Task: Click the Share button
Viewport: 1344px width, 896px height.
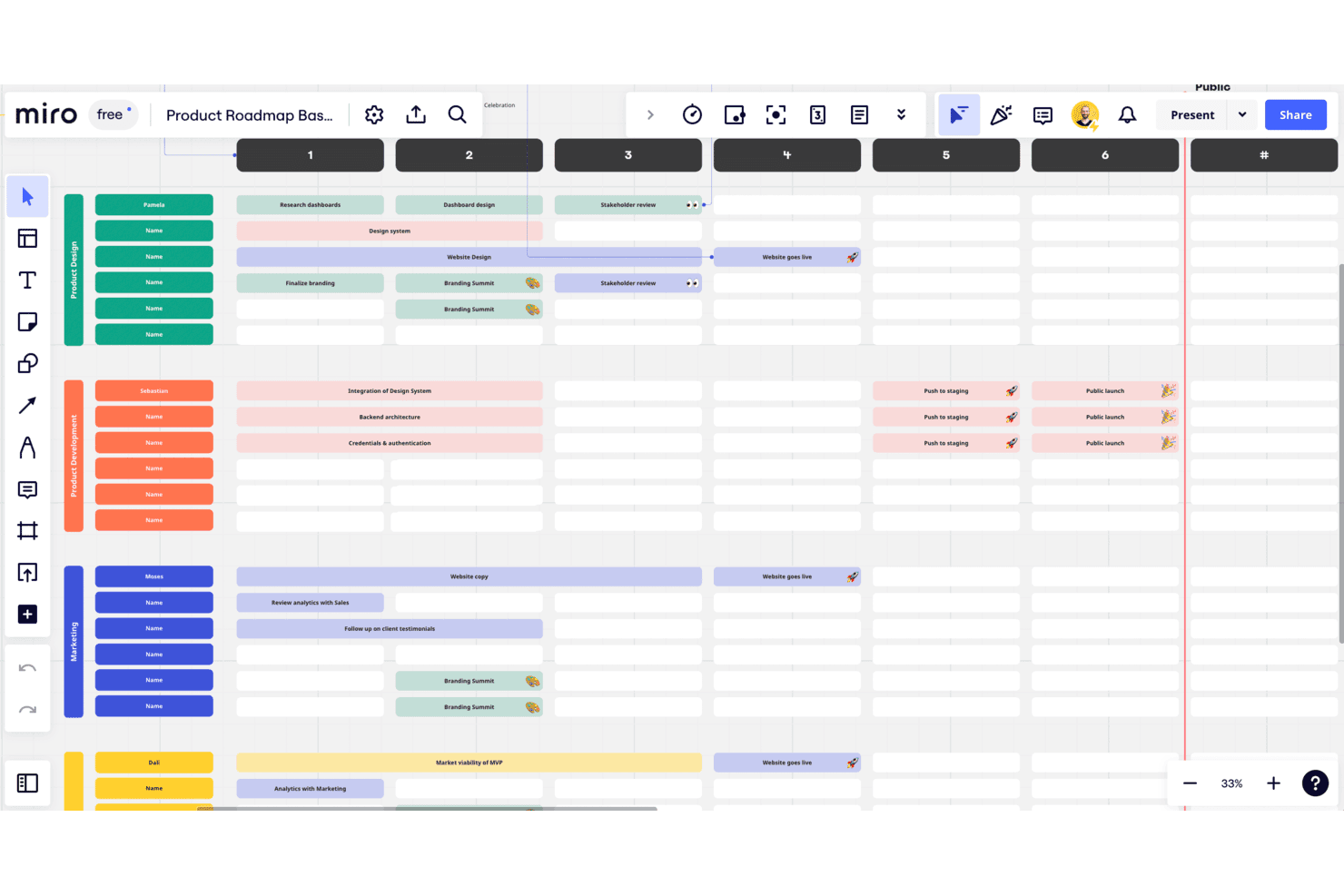Action: [x=1296, y=115]
